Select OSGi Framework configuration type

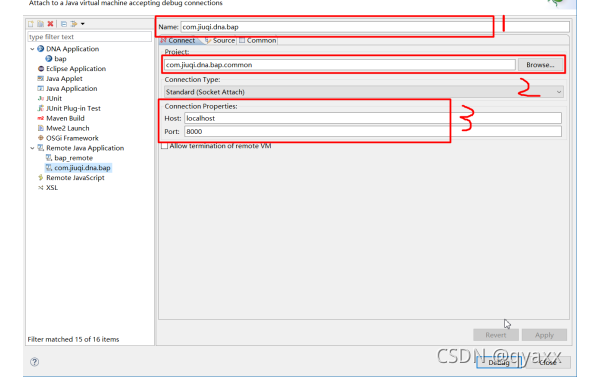(72, 138)
